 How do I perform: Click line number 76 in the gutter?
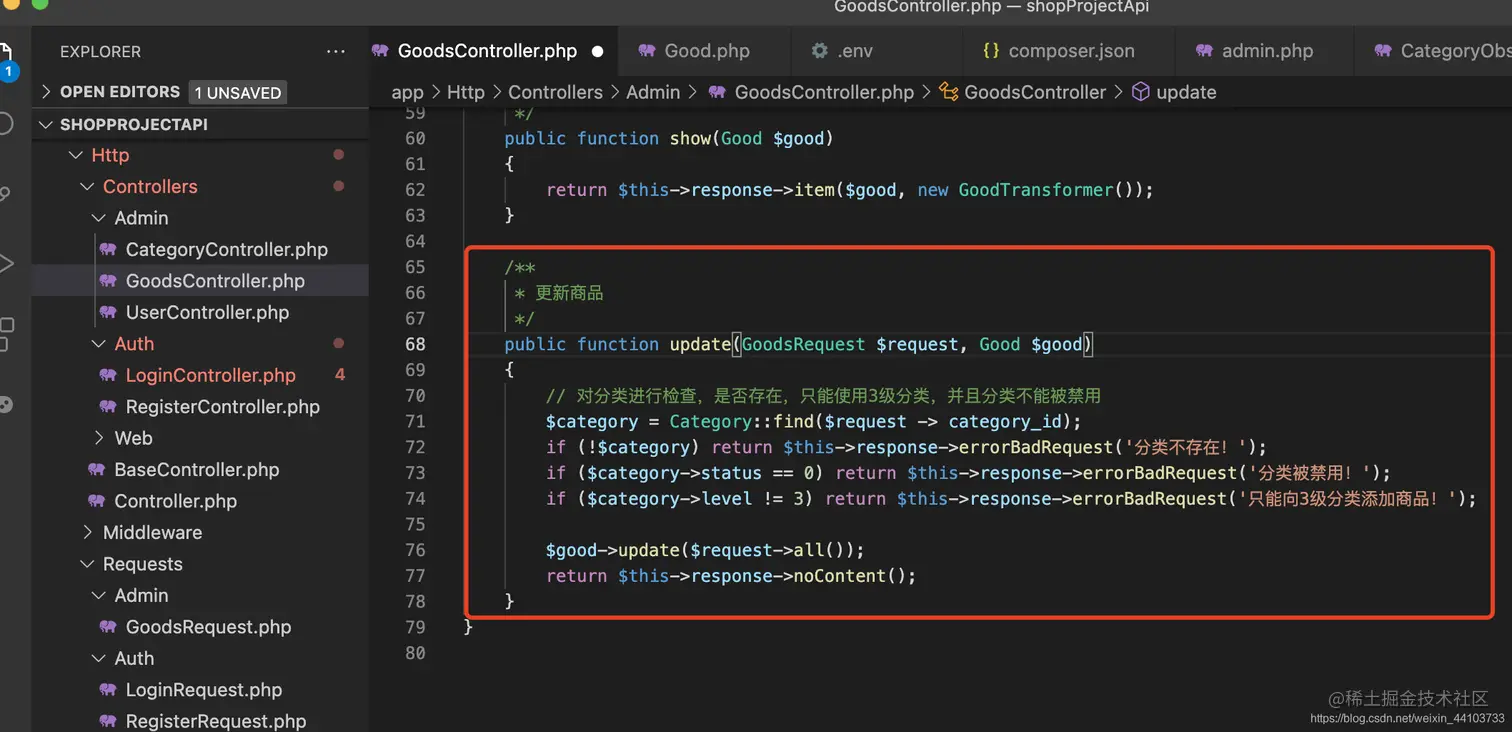coord(414,550)
